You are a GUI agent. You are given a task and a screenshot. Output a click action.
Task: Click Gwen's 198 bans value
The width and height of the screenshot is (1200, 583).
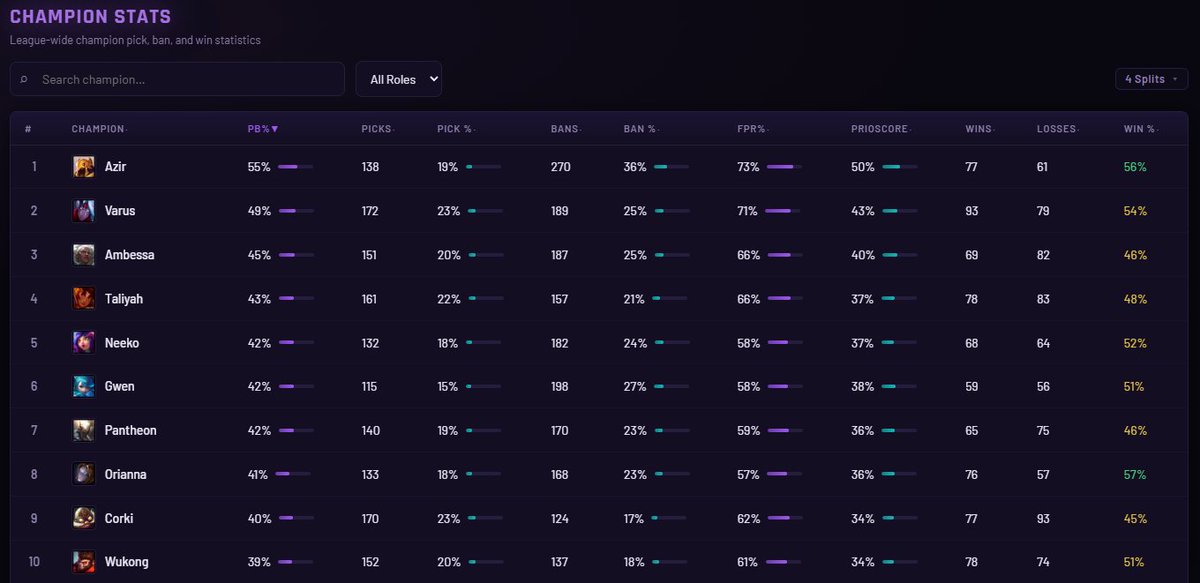560,386
